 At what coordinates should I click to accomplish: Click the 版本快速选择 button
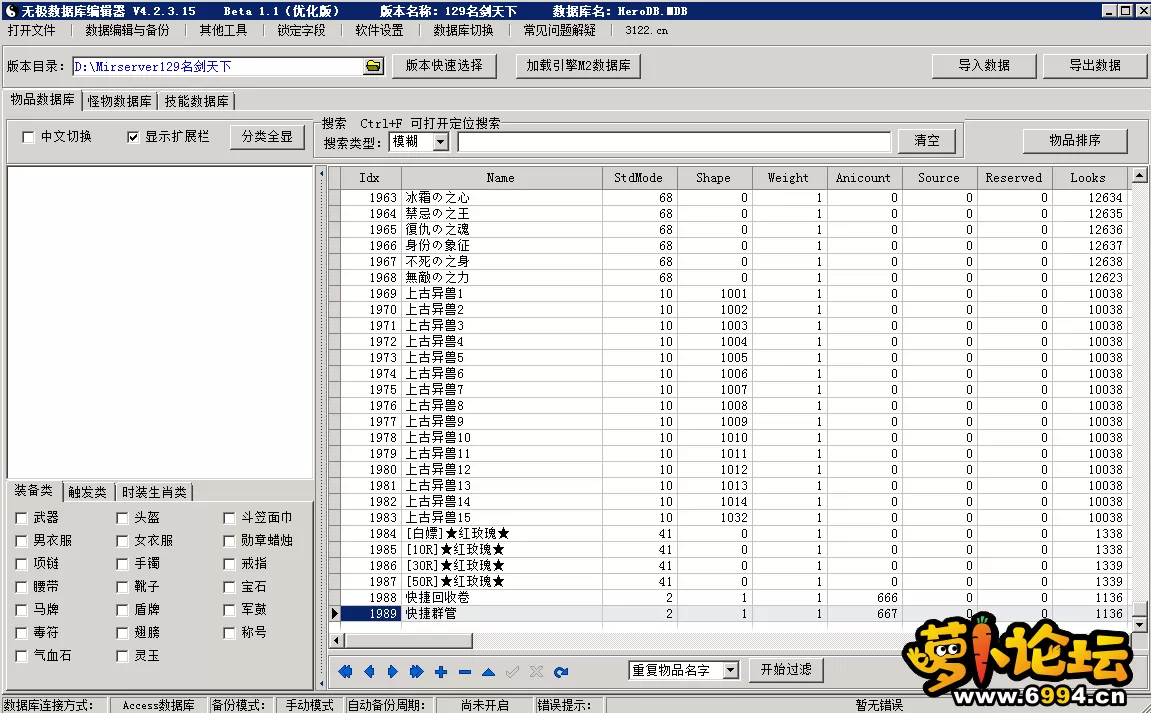[444, 65]
